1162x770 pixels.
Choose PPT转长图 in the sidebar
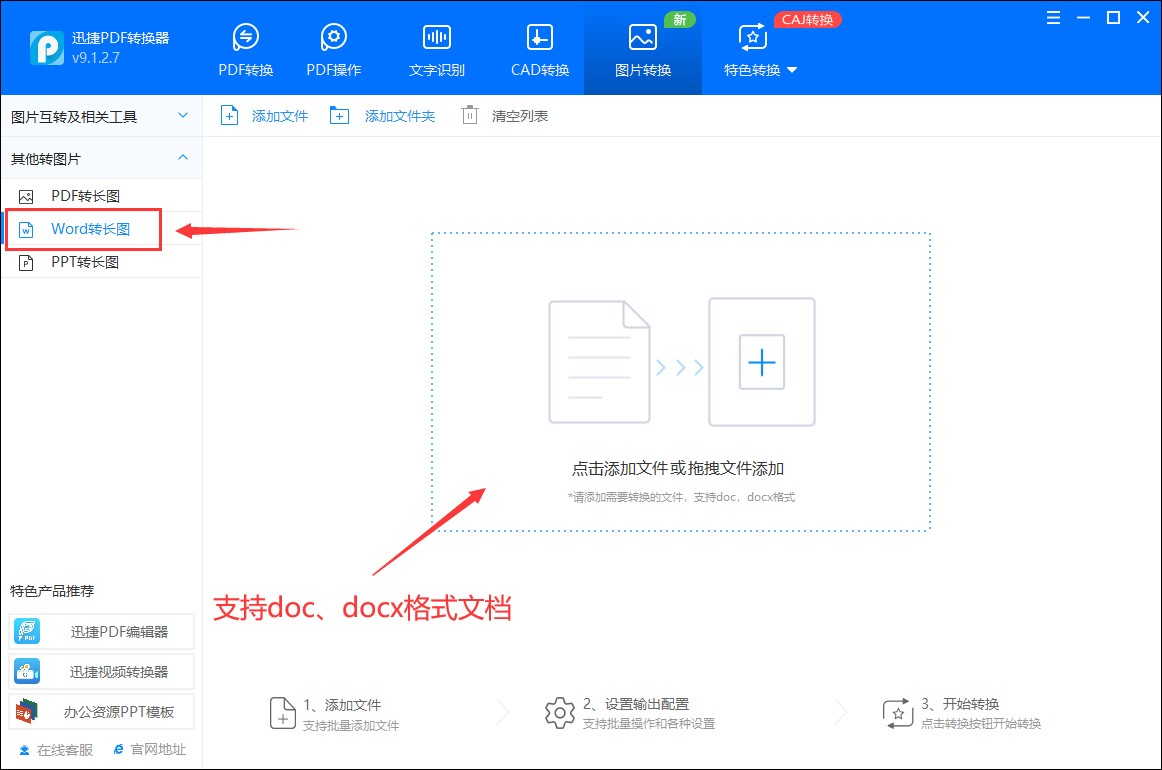click(x=102, y=262)
